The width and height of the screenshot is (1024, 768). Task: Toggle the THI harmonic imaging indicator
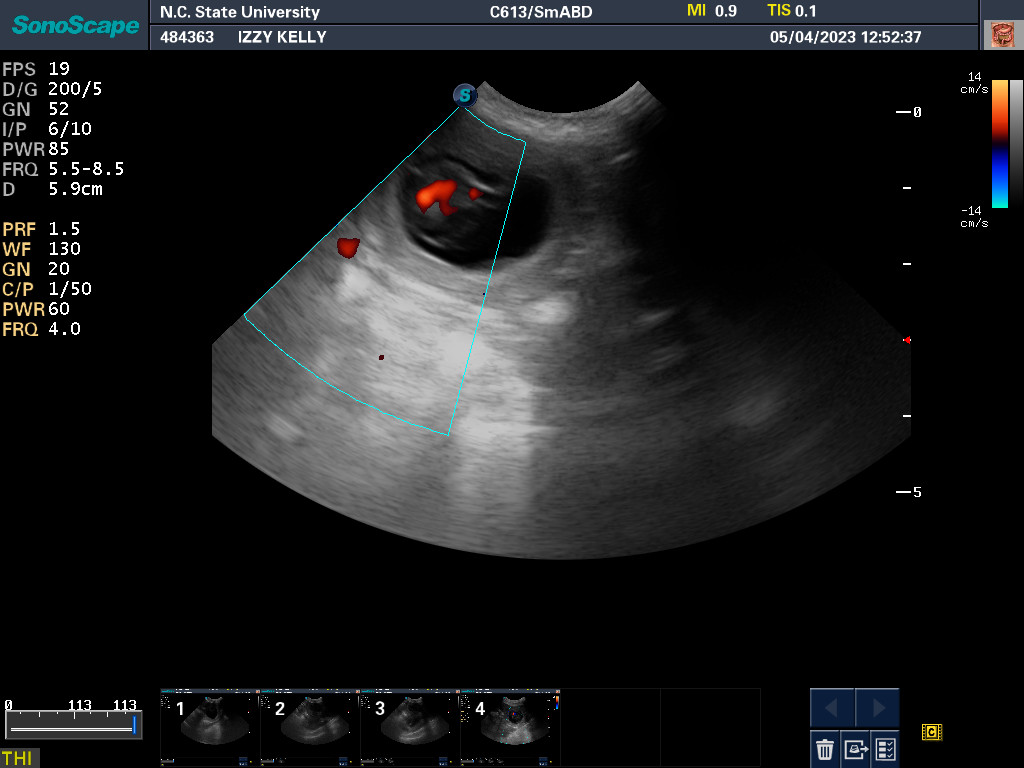(17, 758)
